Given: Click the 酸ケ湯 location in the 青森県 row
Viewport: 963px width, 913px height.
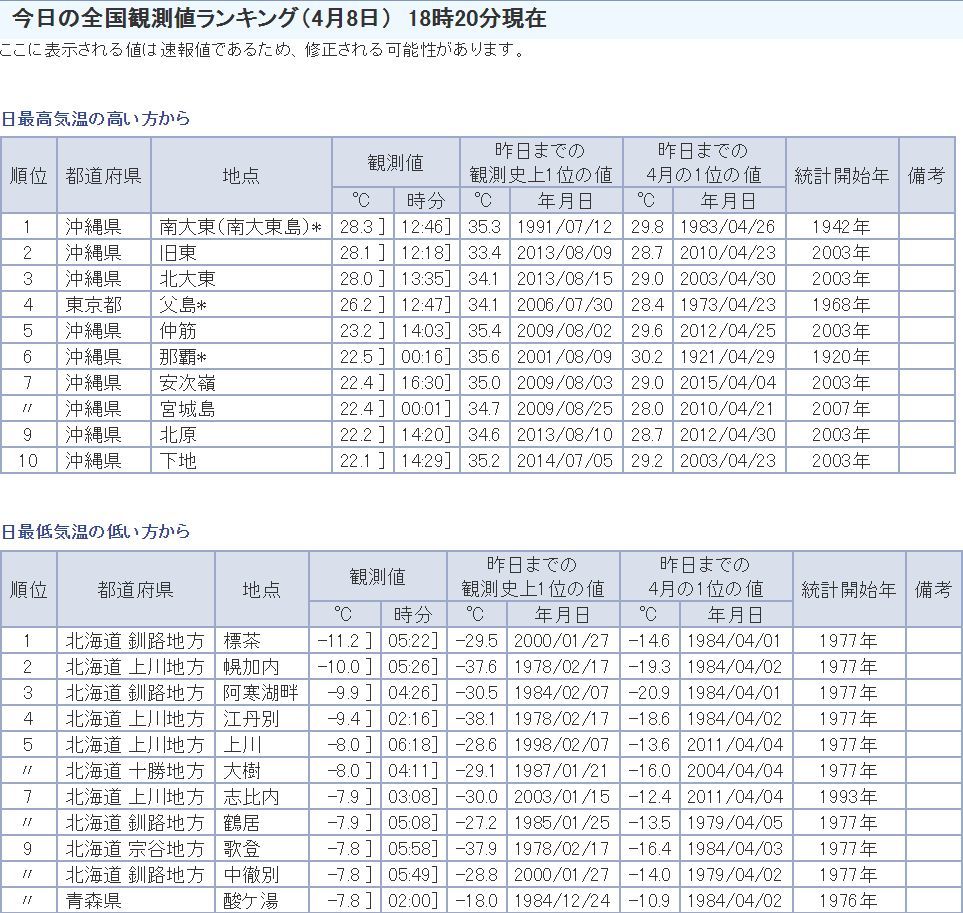Looking at the screenshot, I should coord(250,901).
